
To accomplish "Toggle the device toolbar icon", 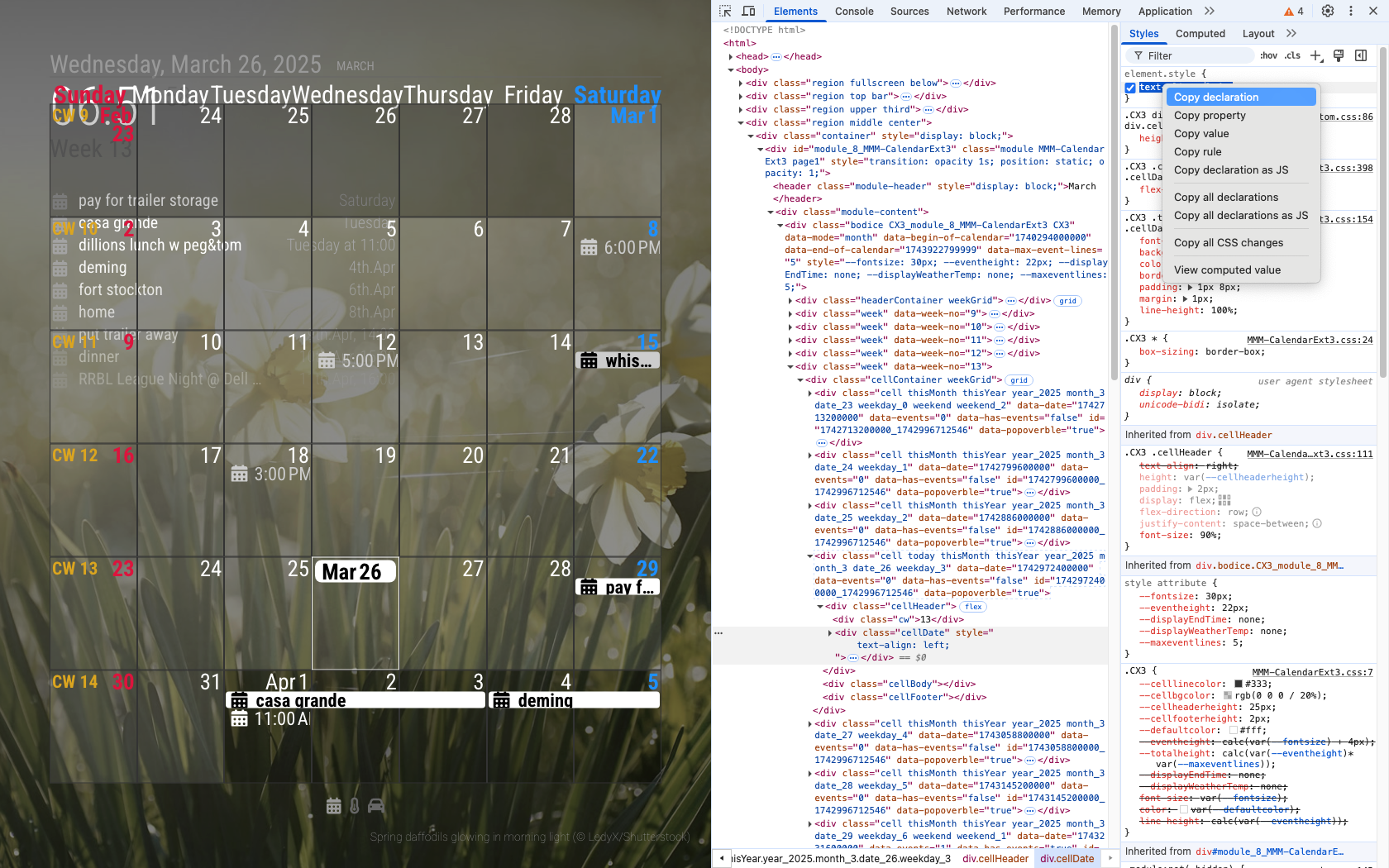I will pos(748,11).
